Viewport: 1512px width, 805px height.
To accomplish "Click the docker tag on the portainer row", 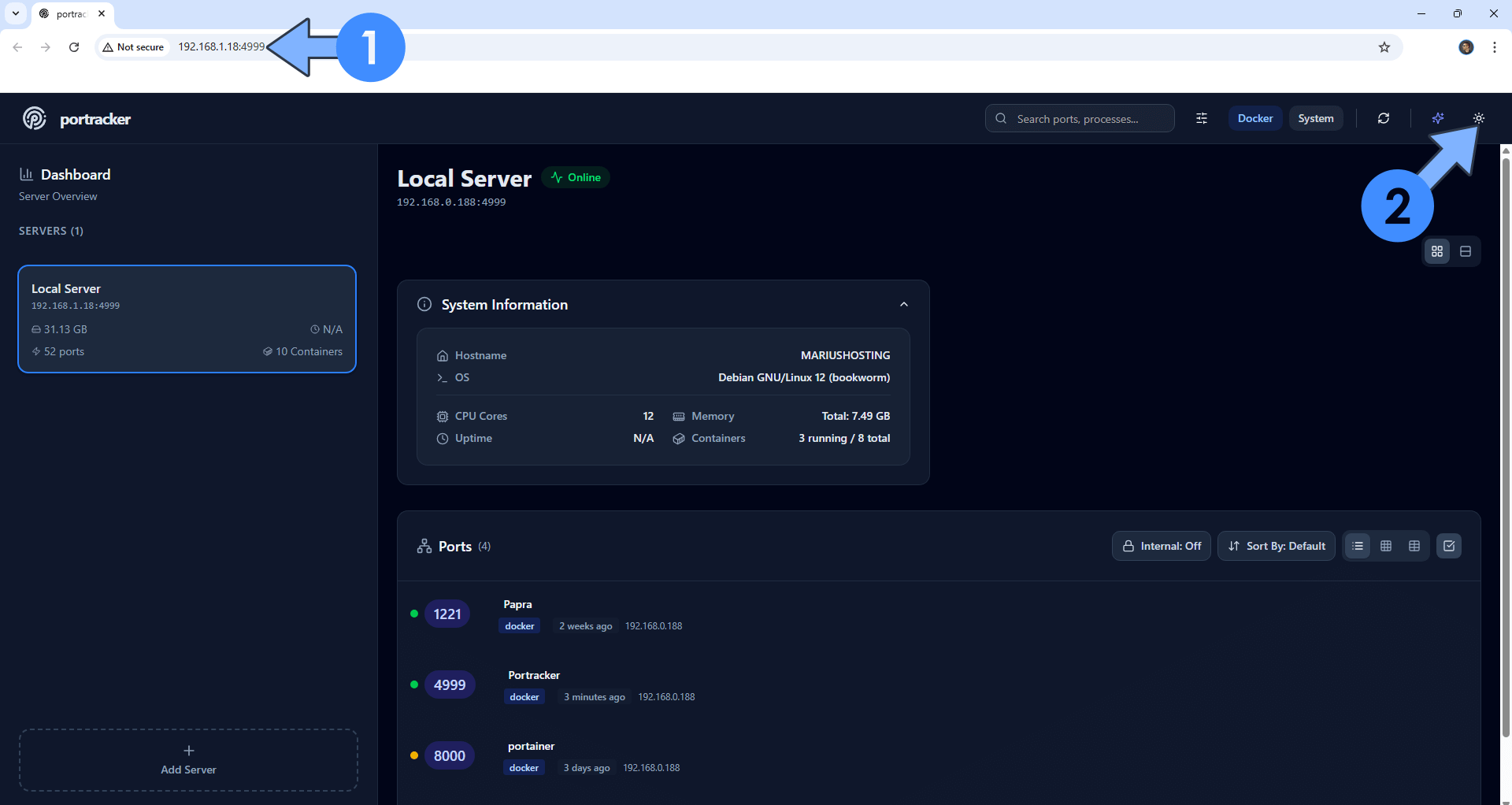I will click(x=524, y=768).
